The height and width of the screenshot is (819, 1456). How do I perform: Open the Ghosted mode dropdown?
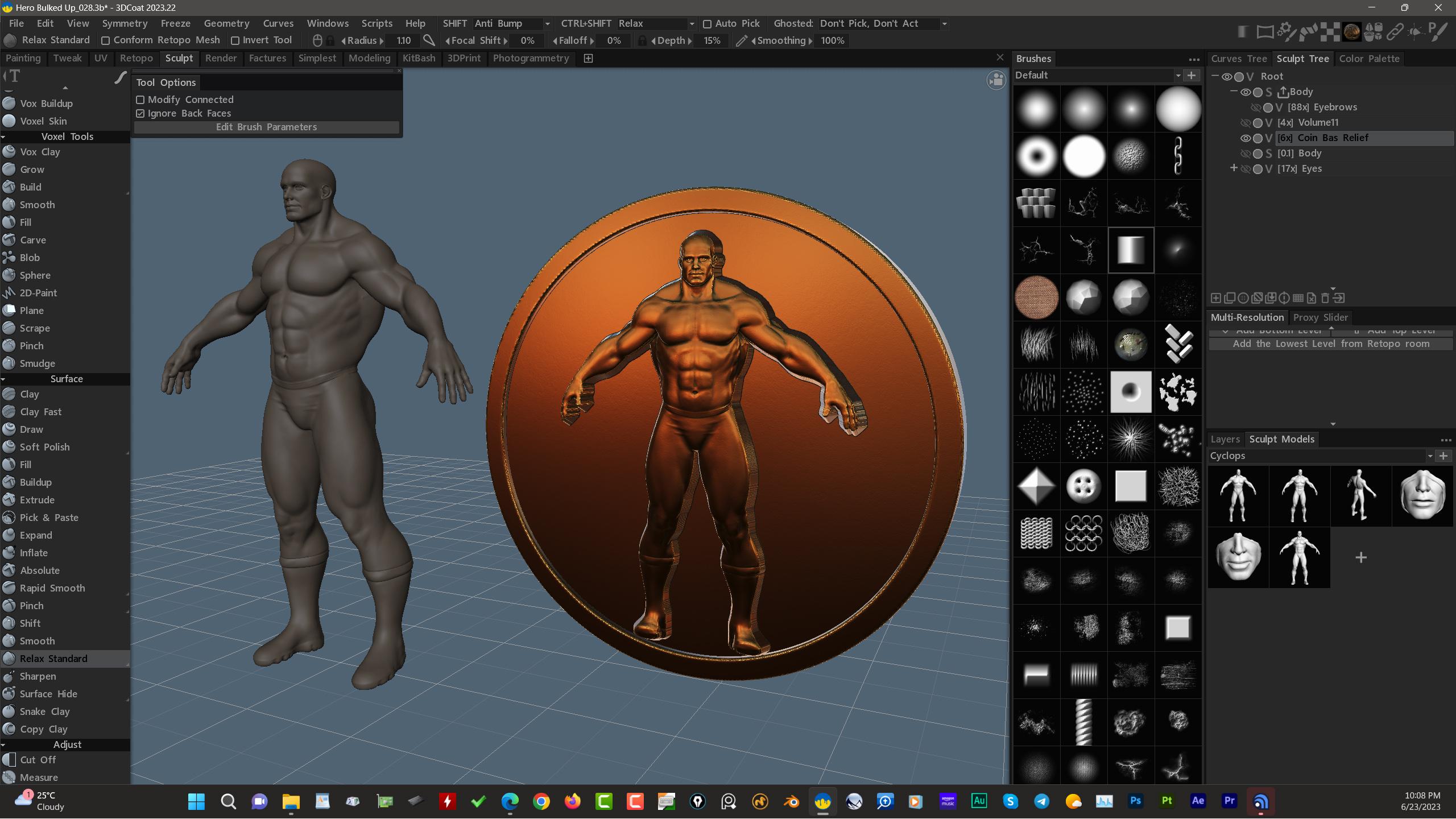click(944, 24)
